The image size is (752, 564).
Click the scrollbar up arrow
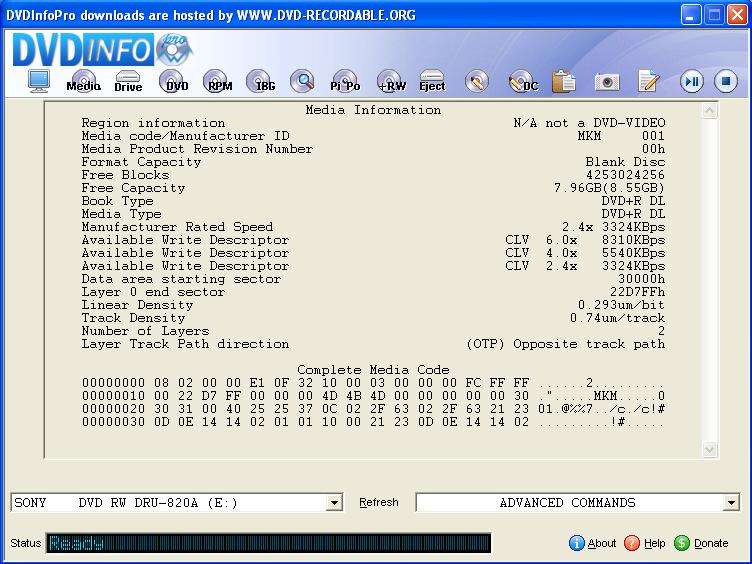pos(709,111)
